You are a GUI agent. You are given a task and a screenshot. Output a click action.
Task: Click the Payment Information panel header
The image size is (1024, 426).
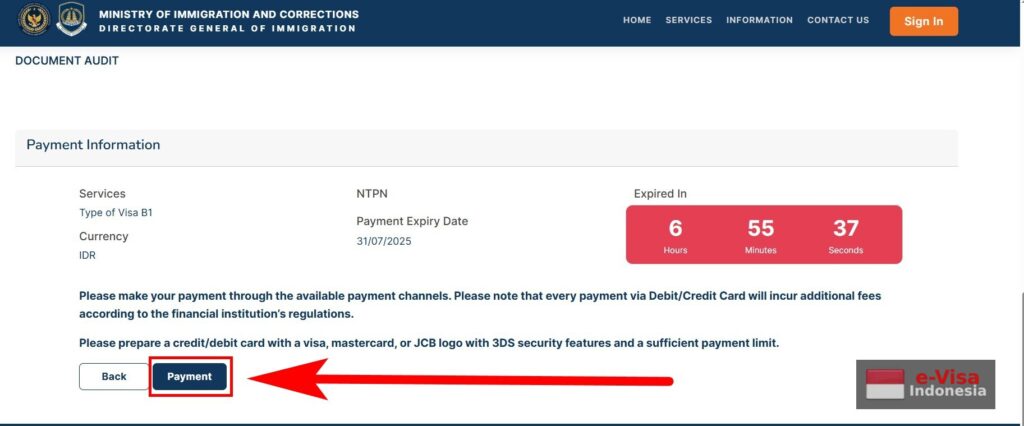click(x=486, y=145)
